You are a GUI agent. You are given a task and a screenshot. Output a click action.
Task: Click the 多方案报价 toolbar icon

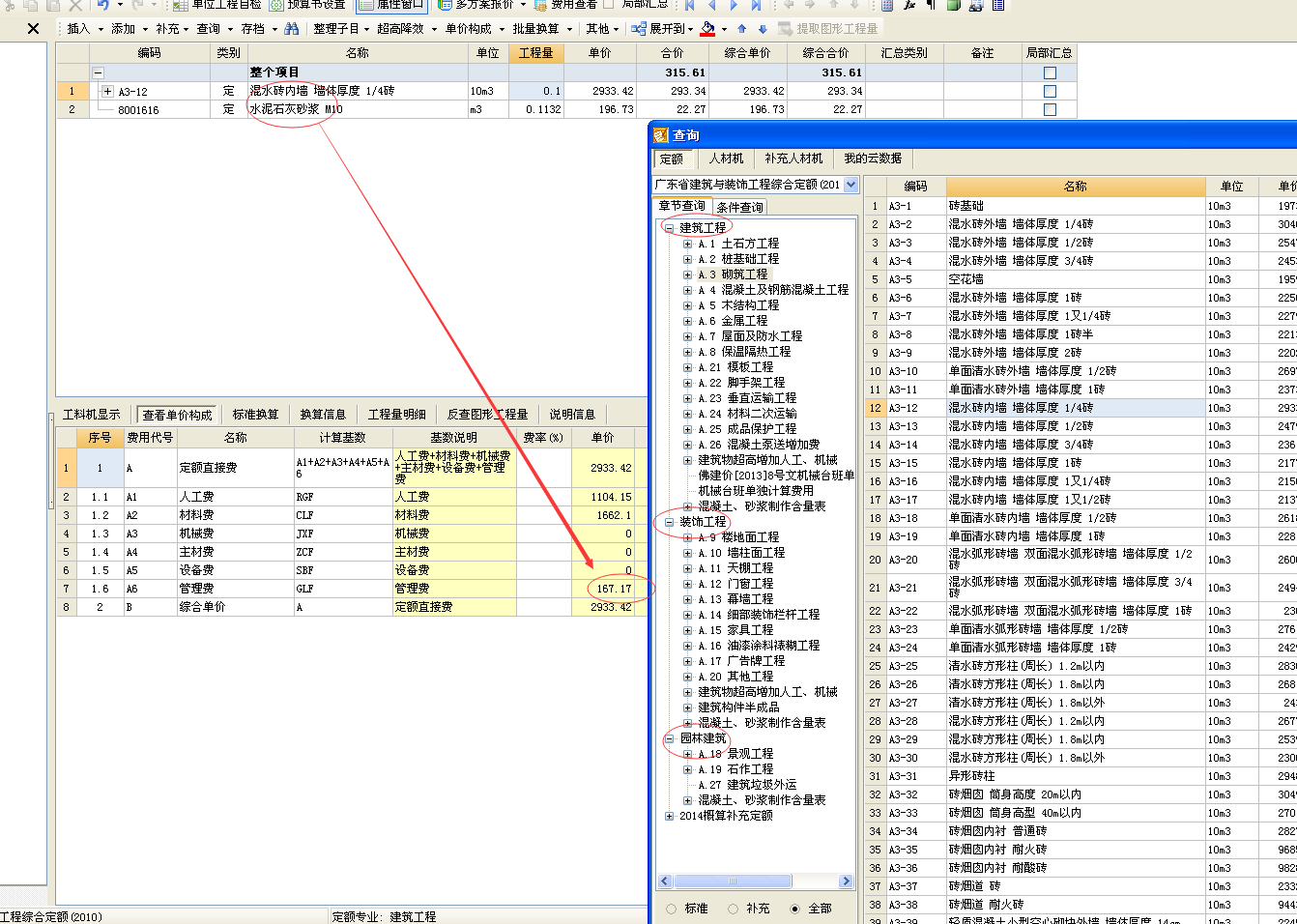[445, 5]
